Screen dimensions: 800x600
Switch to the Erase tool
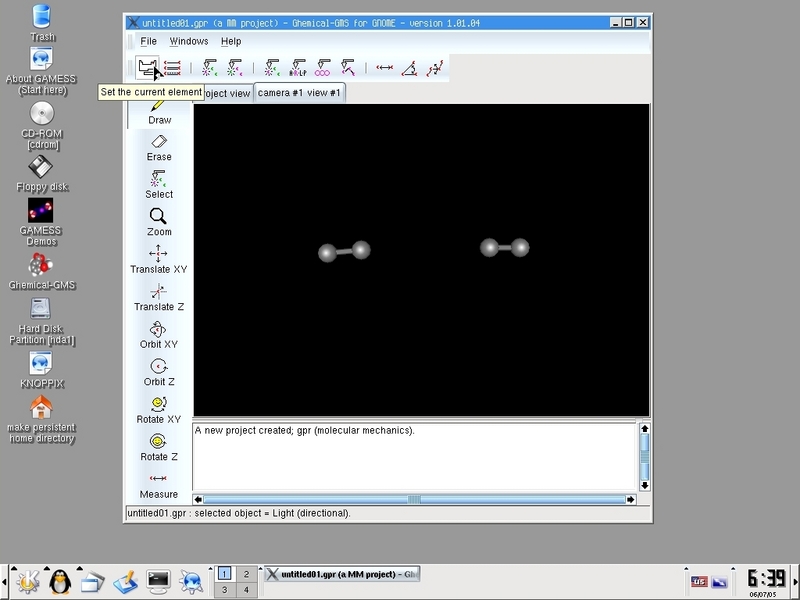pos(159,147)
